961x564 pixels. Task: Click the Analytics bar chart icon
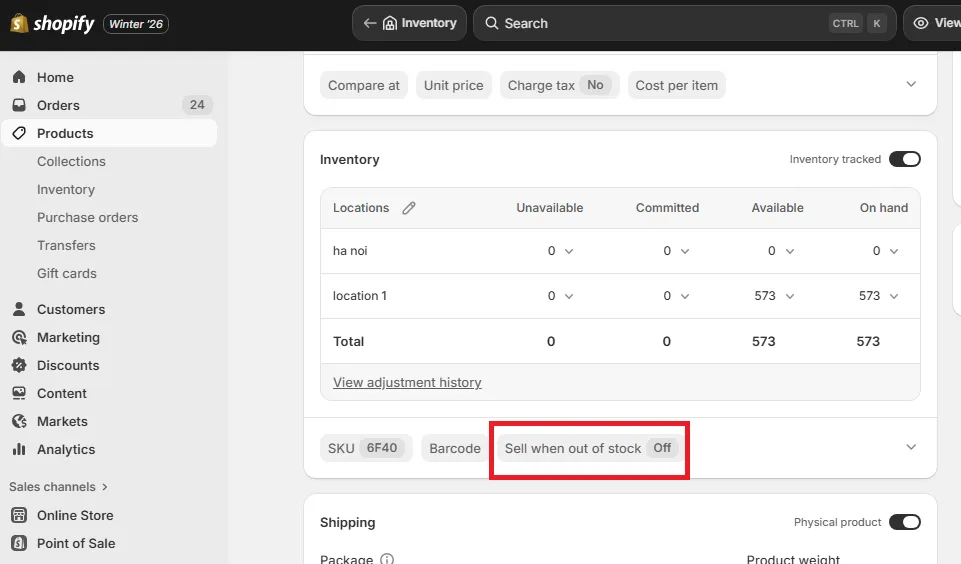[19, 449]
